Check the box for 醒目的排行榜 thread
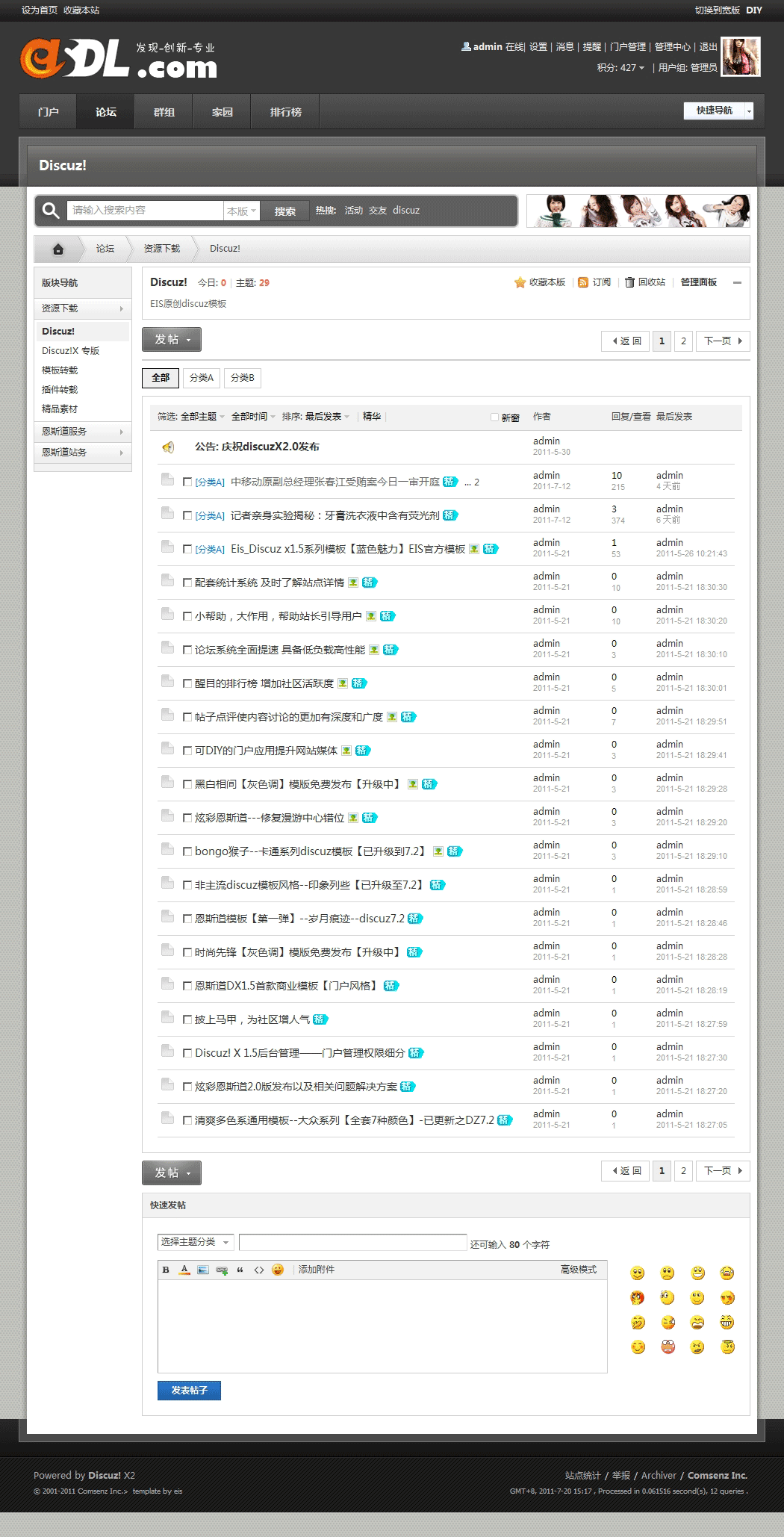The image size is (784, 1537). click(187, 683)
